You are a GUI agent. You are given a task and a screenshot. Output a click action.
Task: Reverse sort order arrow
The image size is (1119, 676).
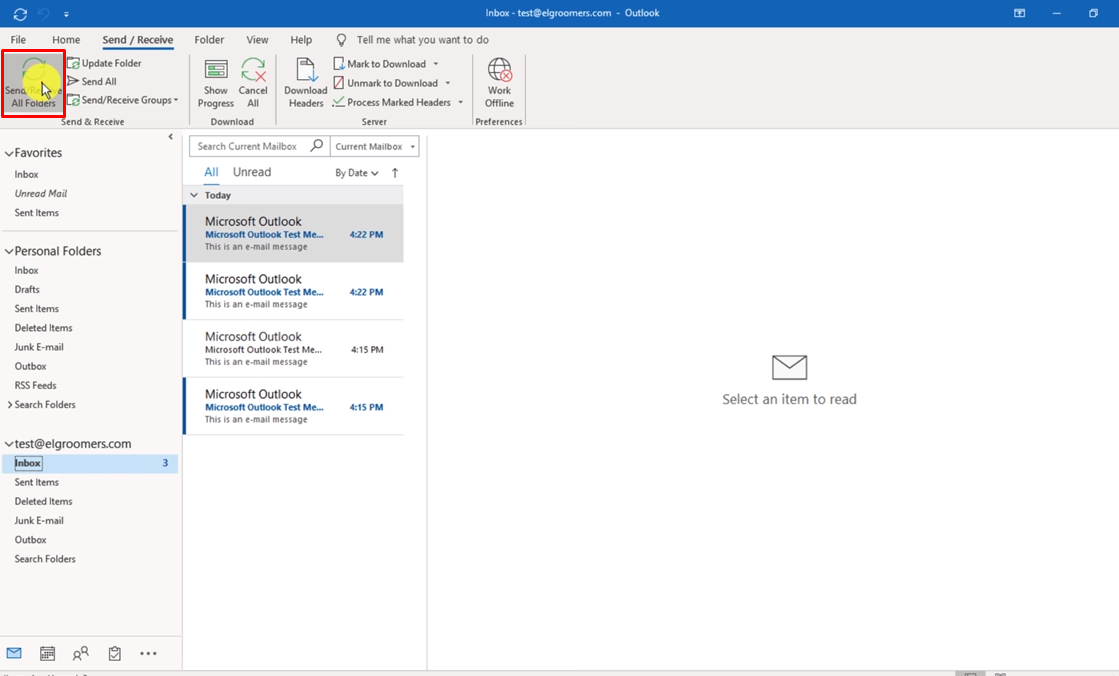pos(395,173)
